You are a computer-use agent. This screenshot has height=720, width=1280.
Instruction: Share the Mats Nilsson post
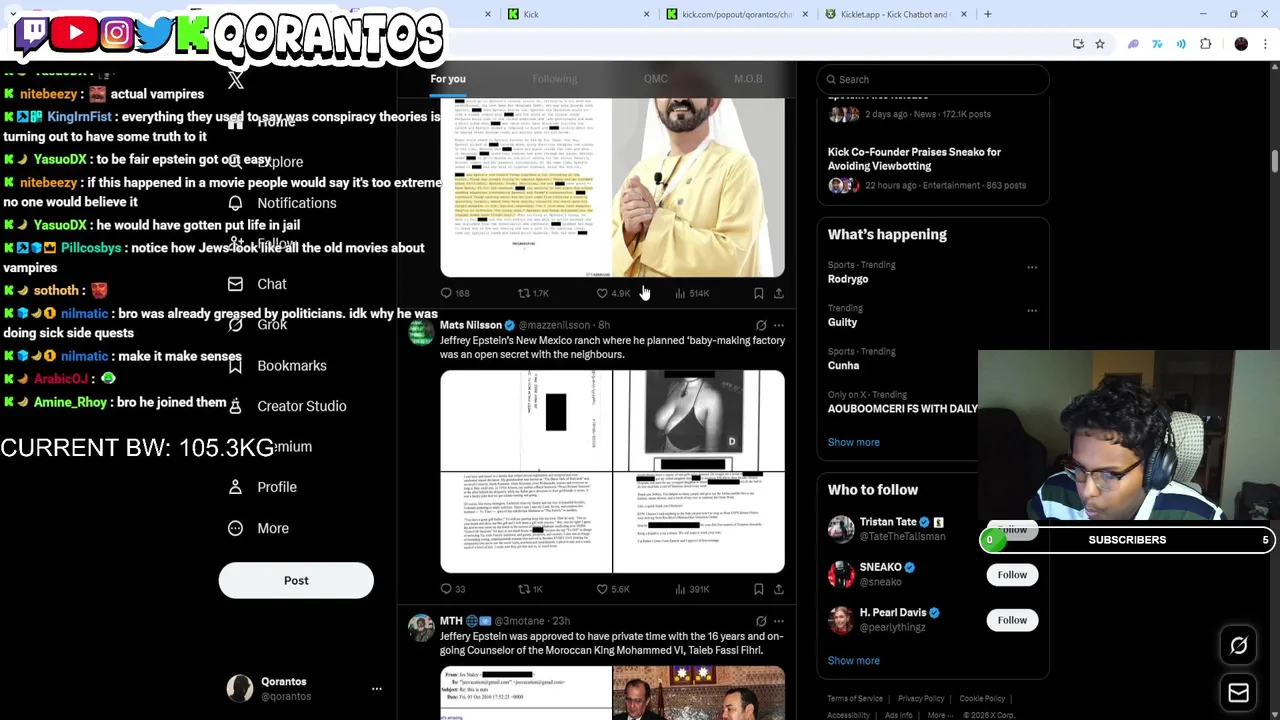click(779, 589)
